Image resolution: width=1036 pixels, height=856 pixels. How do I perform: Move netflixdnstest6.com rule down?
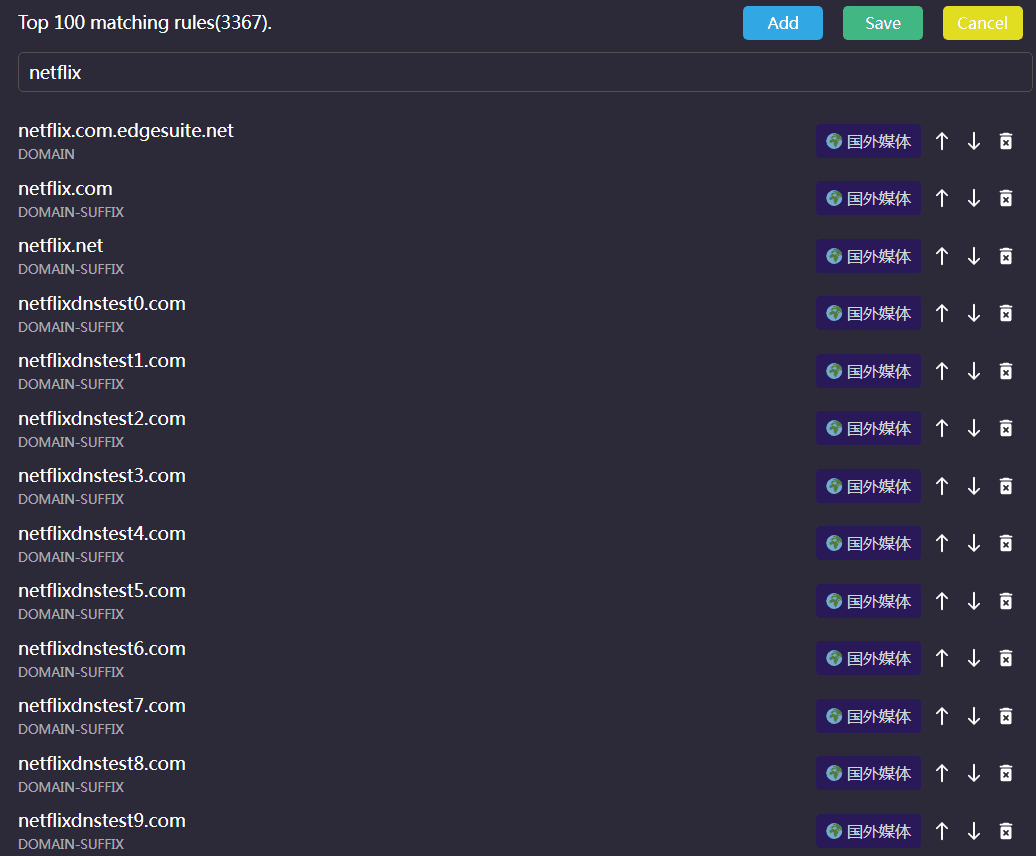974,658
